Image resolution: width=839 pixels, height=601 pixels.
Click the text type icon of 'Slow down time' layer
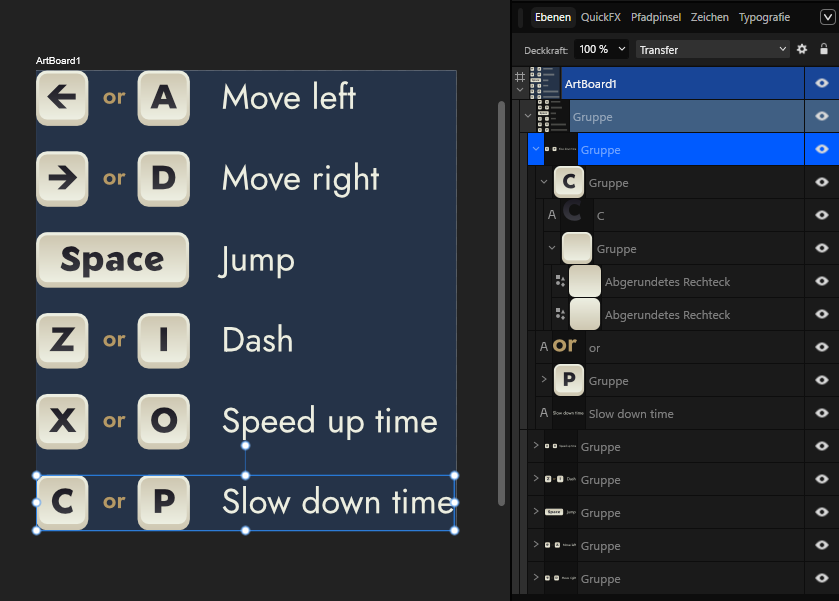click(x=544, y=413)
